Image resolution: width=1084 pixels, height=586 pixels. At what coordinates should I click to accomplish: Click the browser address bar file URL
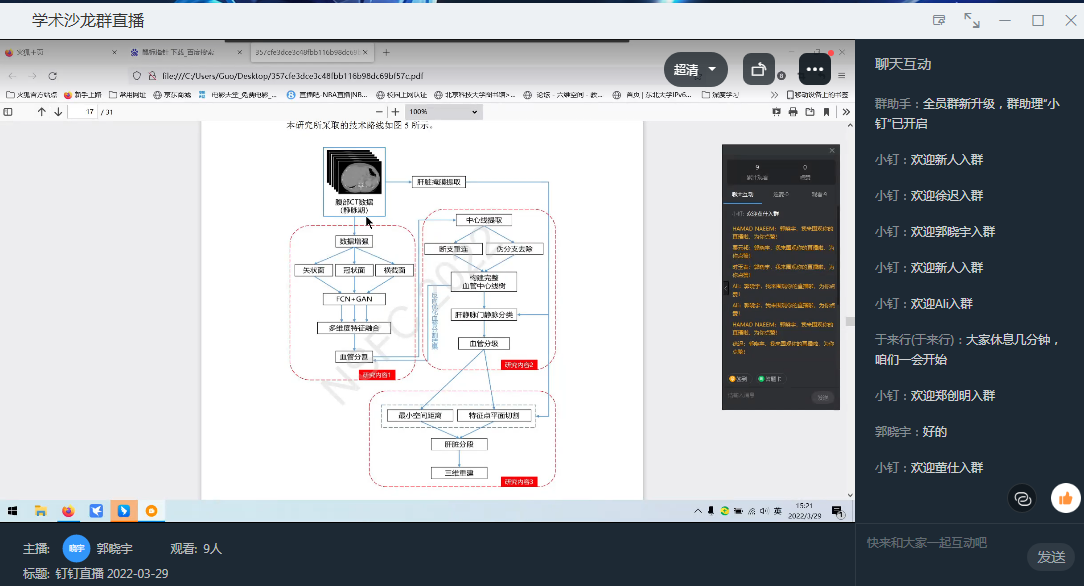tap(290, 75)
